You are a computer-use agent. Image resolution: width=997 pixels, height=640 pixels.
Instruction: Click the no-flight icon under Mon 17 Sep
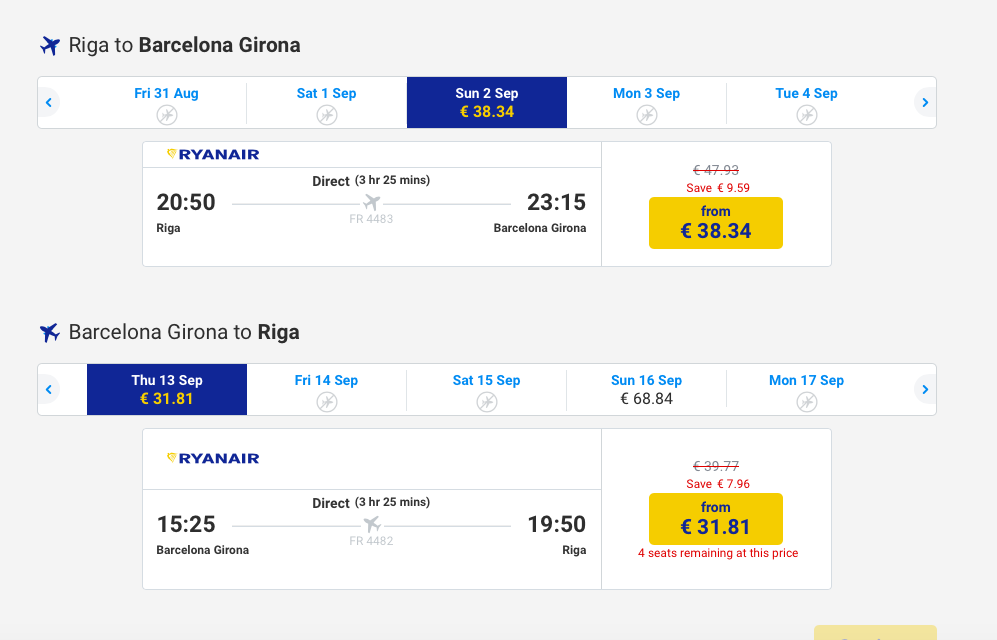click(807, 402)
